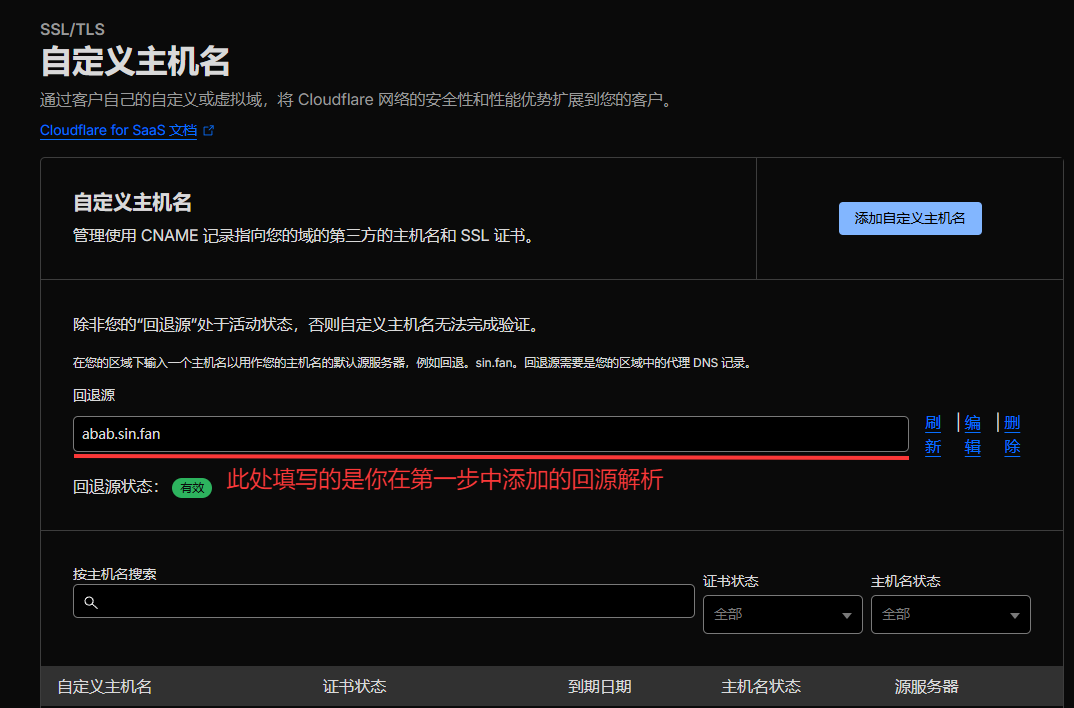Click the 自定义主机名 column header
Viewport: 1074px width, 708px height.
[x=106, y=687]
